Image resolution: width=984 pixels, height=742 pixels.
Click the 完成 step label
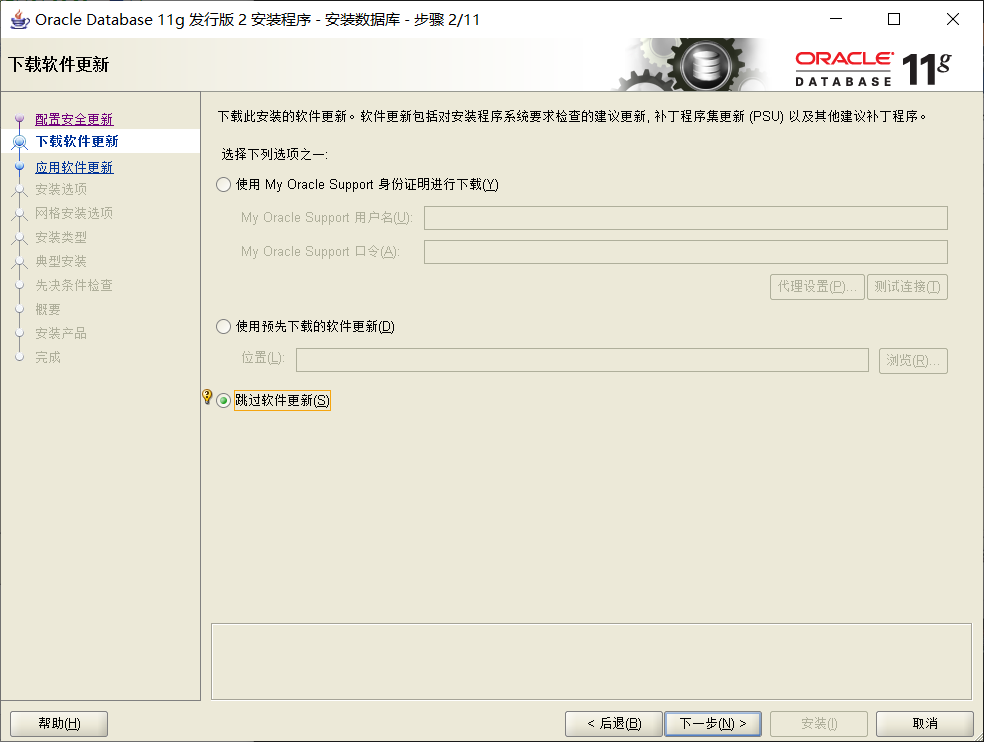48,357
